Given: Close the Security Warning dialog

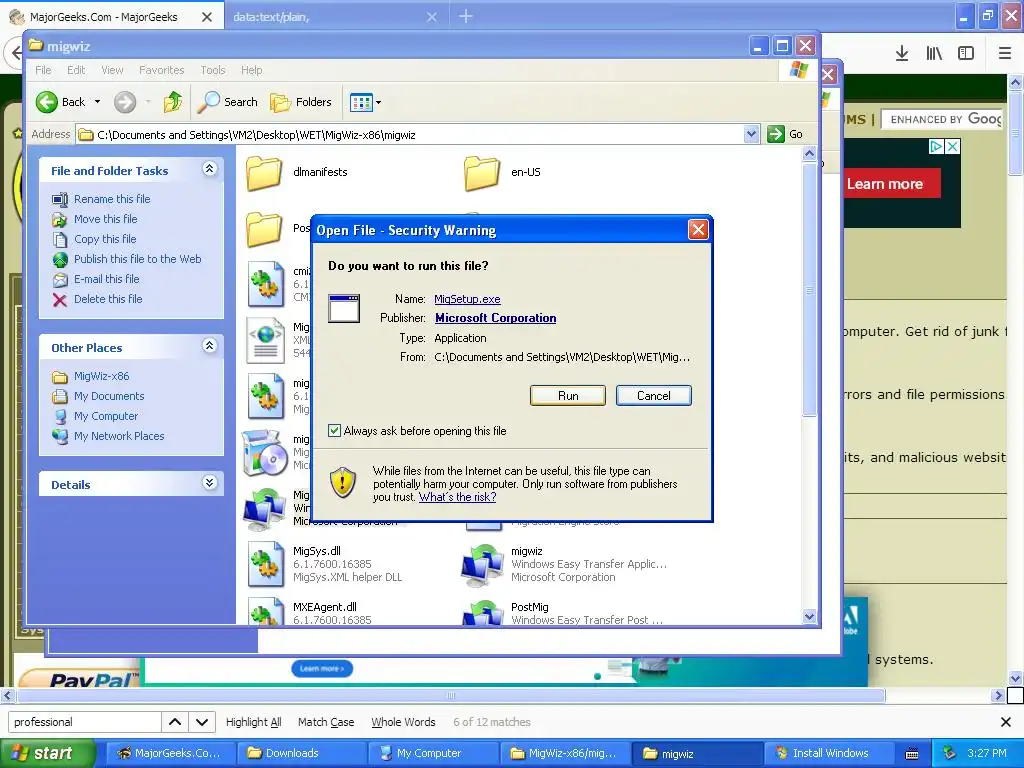Looking at the screenshot, I should pyautogui.click(x=698, y=230).
